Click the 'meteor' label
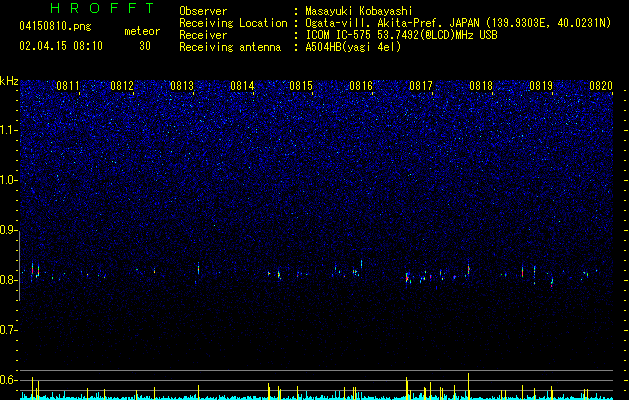Viewport: 629px width, 400px height. (142, 31)
